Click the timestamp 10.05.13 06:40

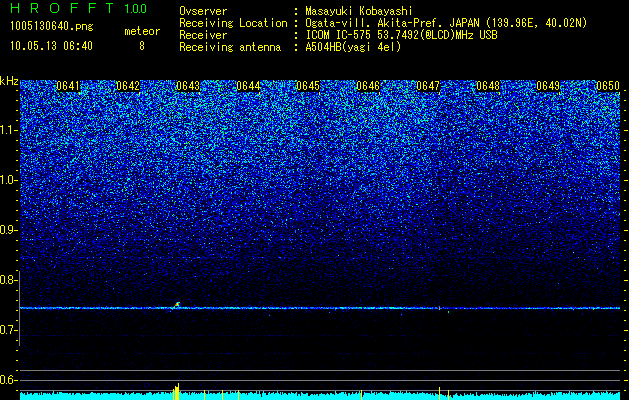(x=51, y=46)
